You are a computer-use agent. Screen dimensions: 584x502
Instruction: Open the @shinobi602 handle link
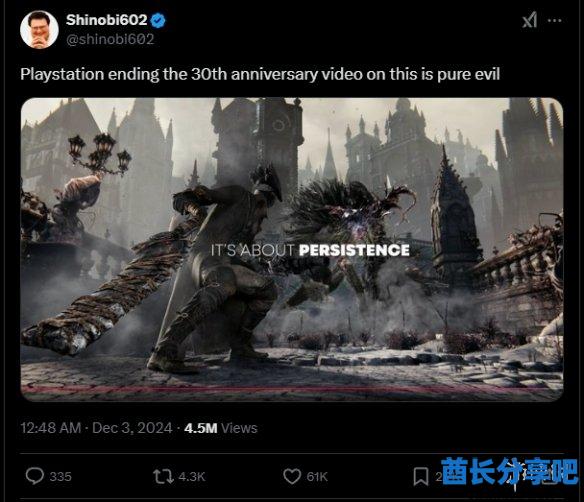pyautogui.click(x=110, y=39)
